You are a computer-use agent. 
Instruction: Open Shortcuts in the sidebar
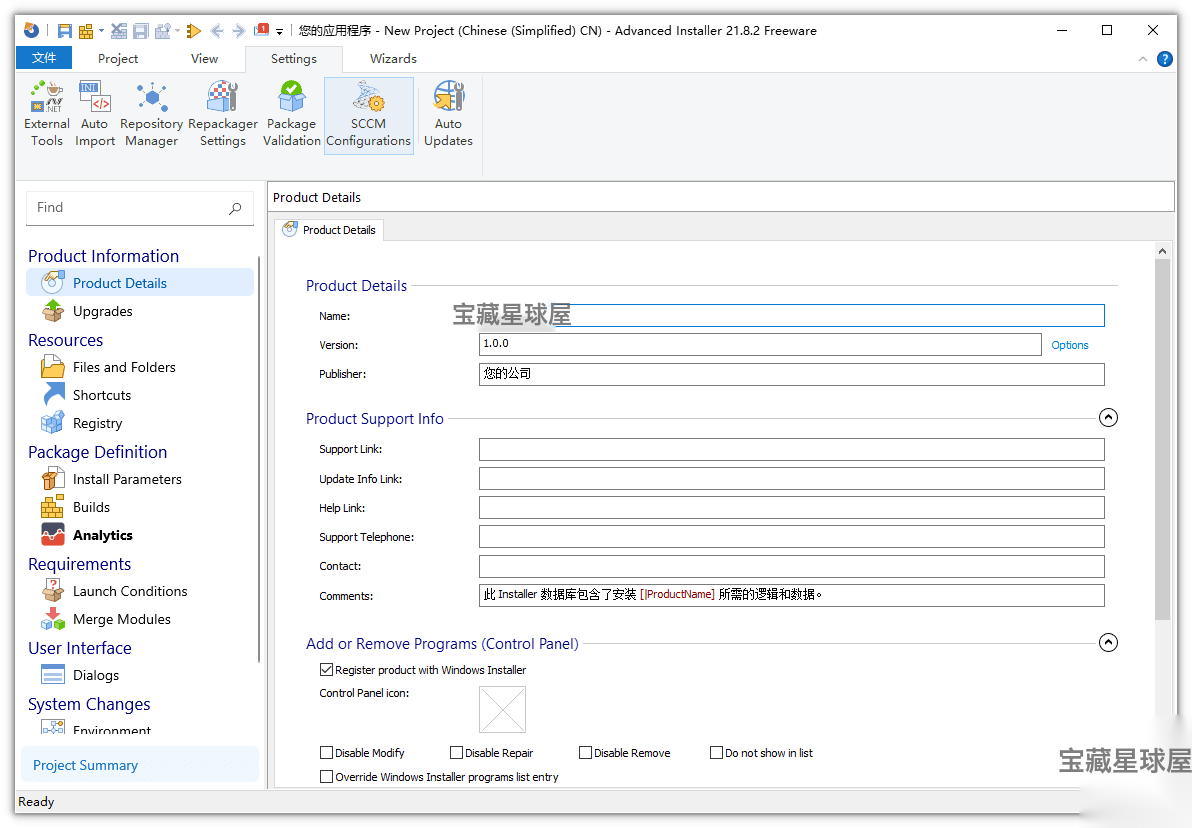tap(102, 395)
